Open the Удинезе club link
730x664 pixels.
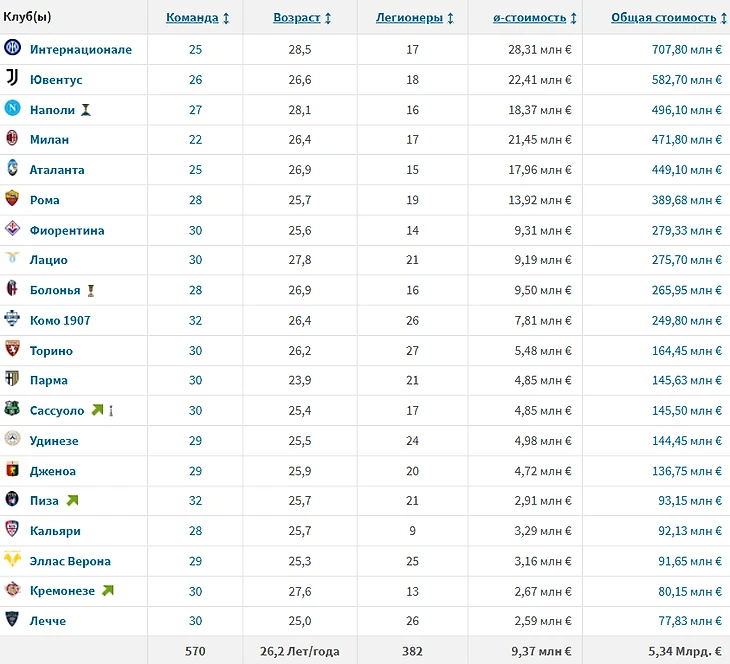click(x=54, y=441)
